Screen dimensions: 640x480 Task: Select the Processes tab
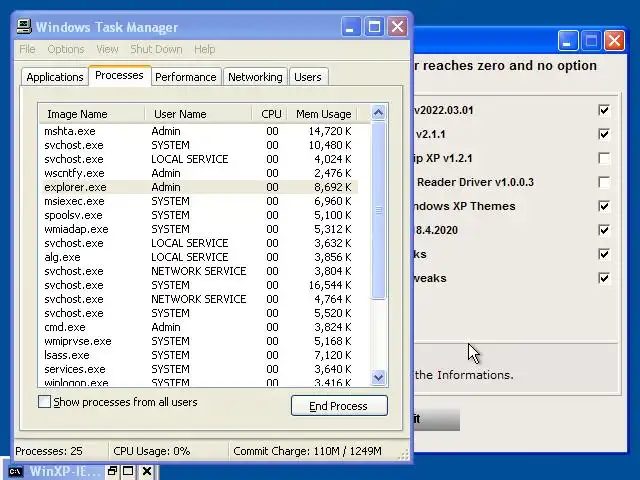(x=119, y=76)
